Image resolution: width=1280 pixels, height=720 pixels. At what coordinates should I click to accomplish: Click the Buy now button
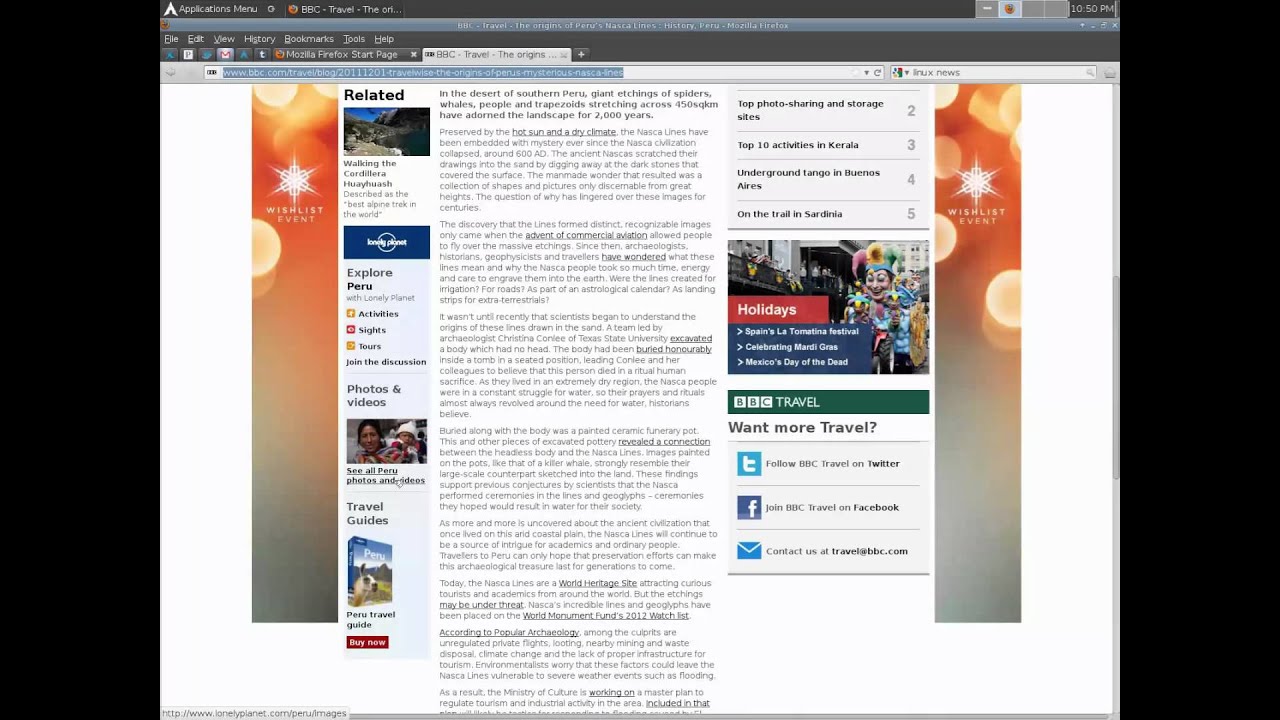(367, 642)
